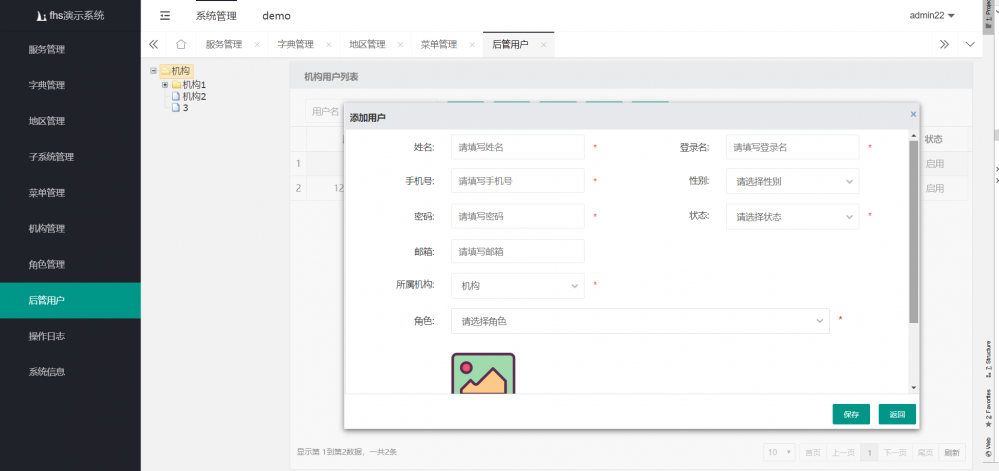Close the 字典管理 tab
This screenshot has height=471, width=999.
(x=329, y=45)
